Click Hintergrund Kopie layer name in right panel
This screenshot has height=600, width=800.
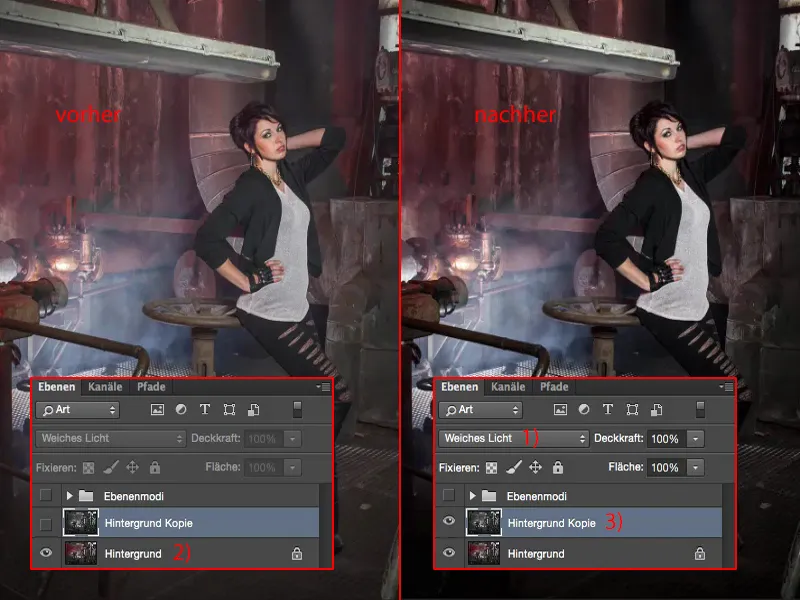(552, 523)
